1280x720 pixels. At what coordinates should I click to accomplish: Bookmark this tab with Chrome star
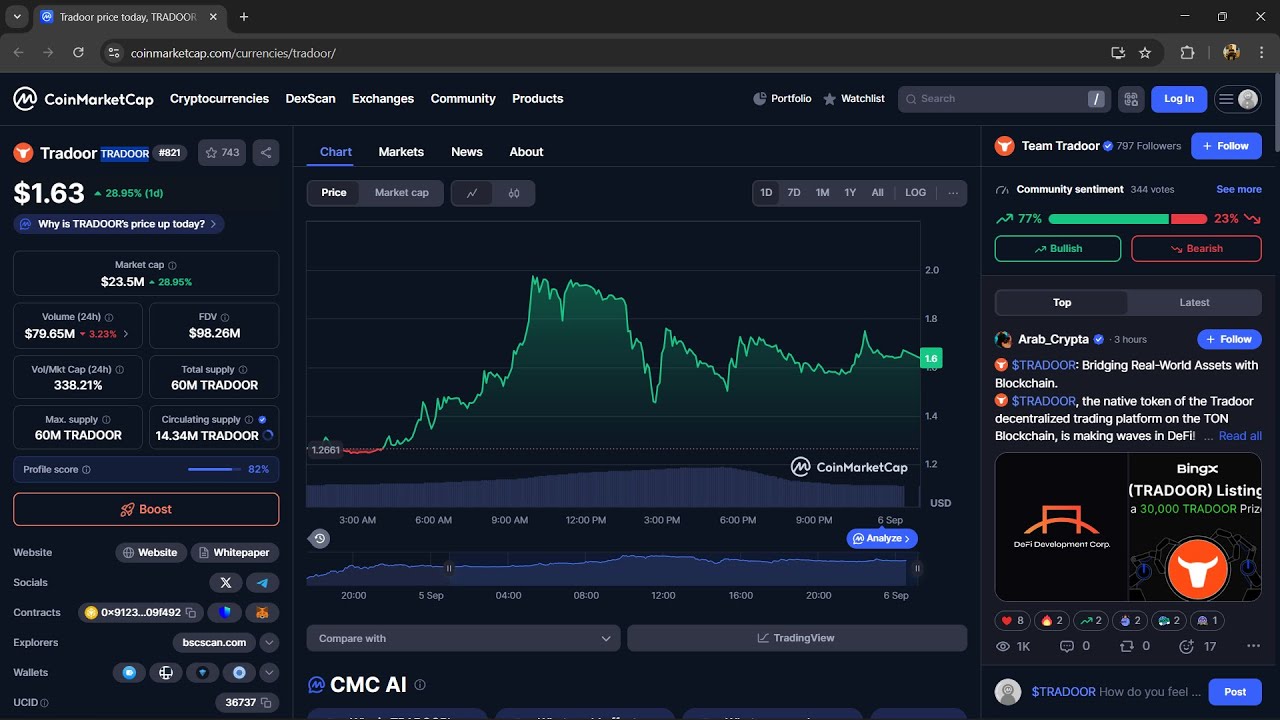pyautogui.click(x=1145, y=53)
